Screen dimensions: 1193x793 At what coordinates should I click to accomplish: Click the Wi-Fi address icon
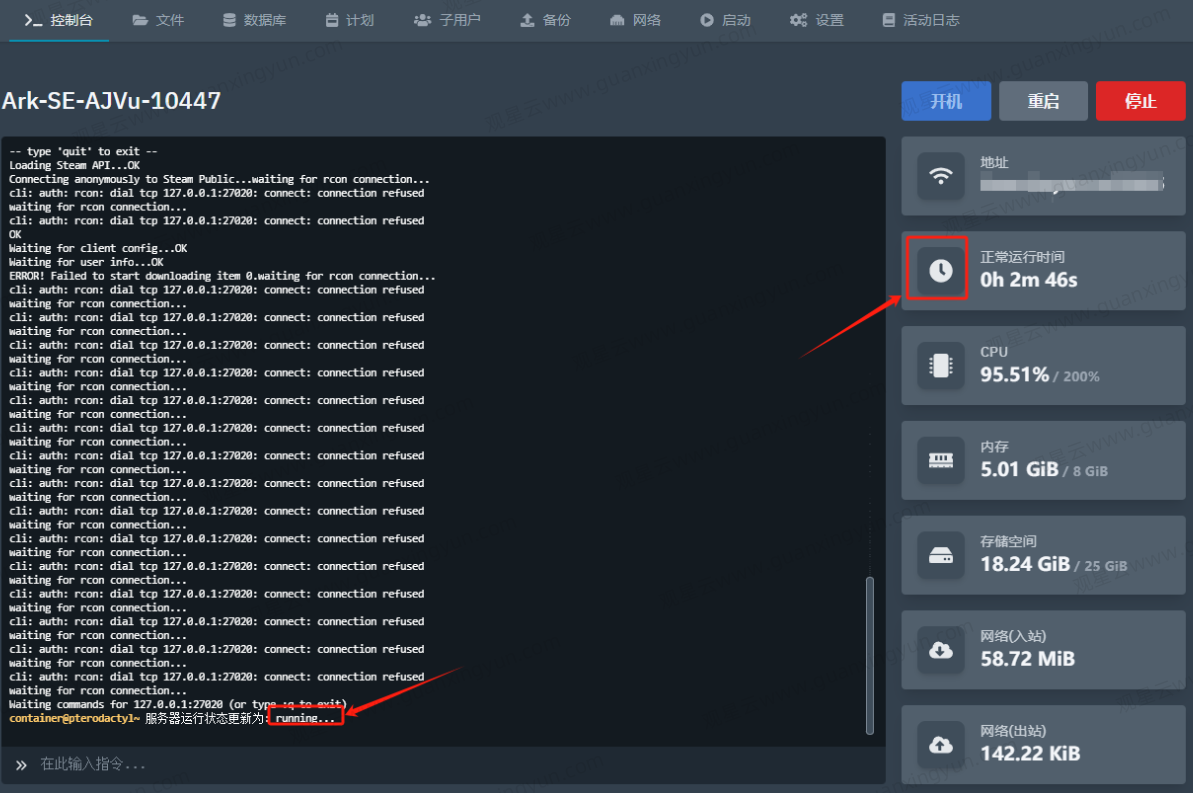940,176
